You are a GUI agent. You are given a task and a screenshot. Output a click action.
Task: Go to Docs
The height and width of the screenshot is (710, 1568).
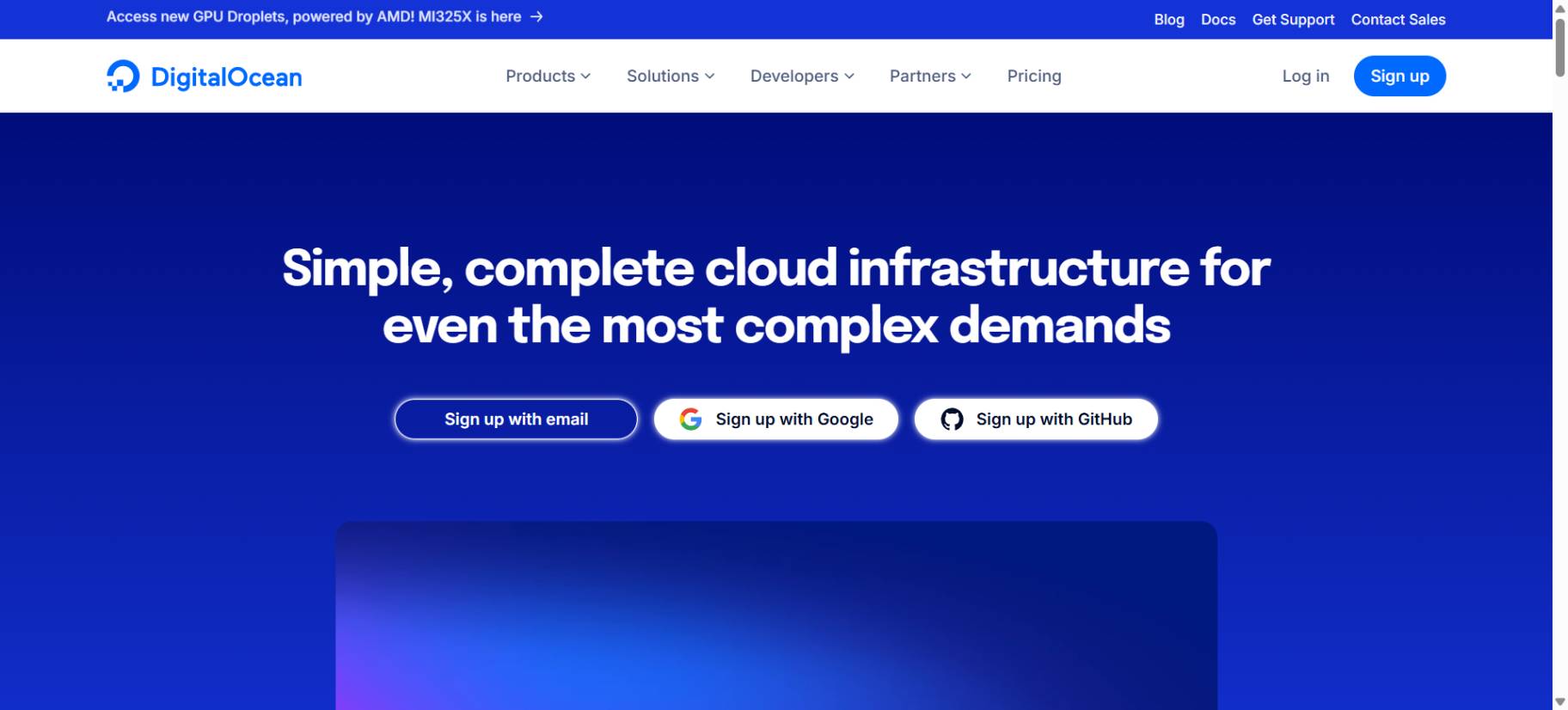pyautogui.click(x=1218, y=19)
